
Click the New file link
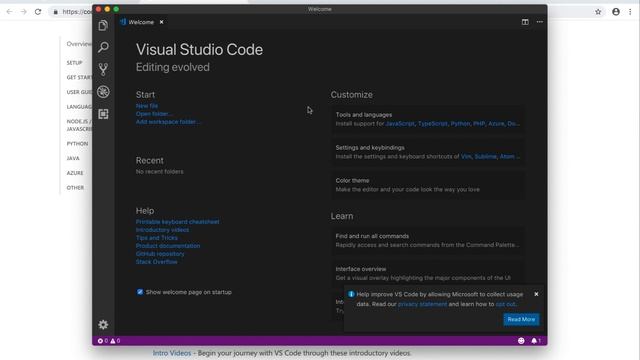tap(147, 106)
